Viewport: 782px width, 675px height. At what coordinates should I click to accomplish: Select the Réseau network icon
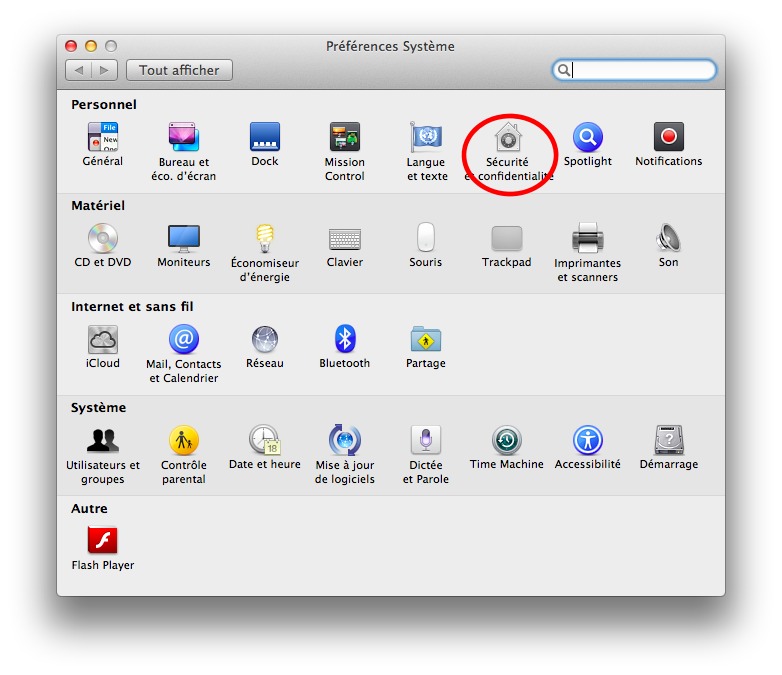click(265, 340)
